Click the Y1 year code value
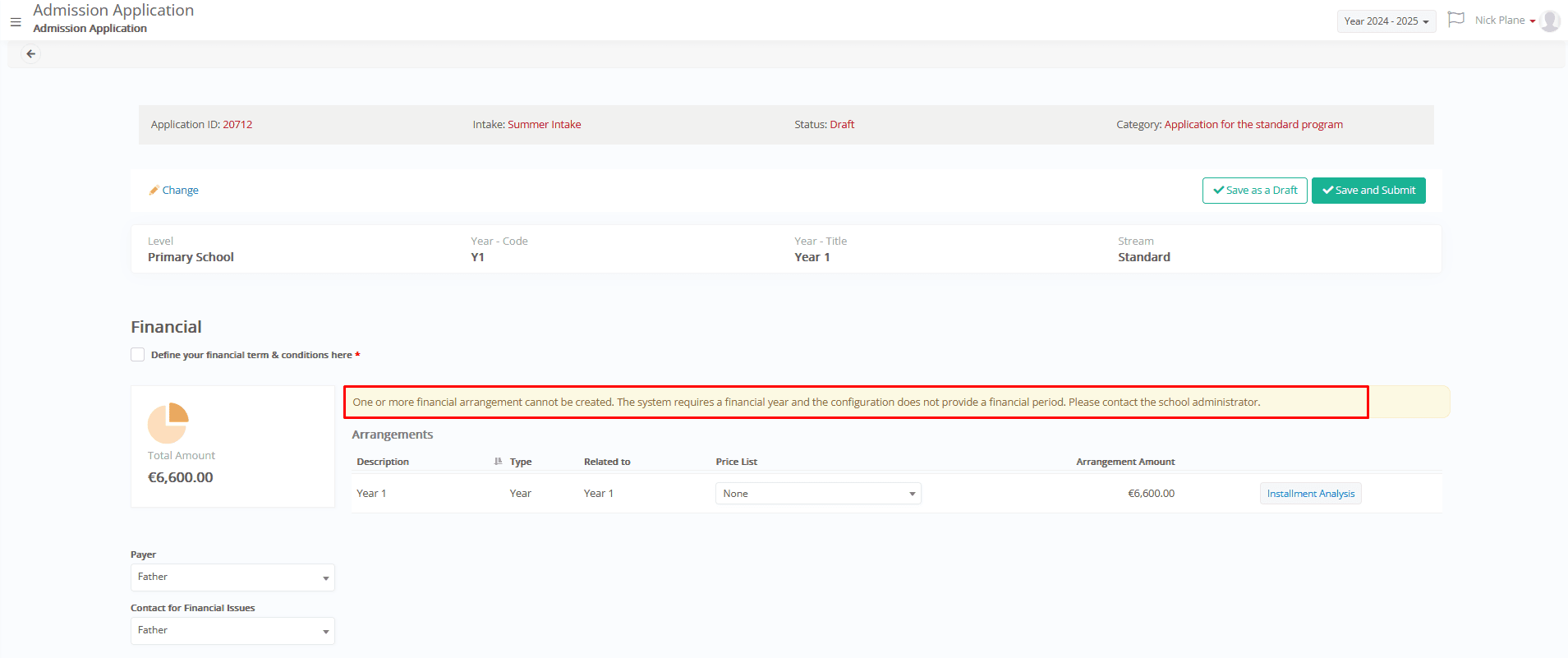This screenshot has height=658, width=1568. tap(477, 257)
